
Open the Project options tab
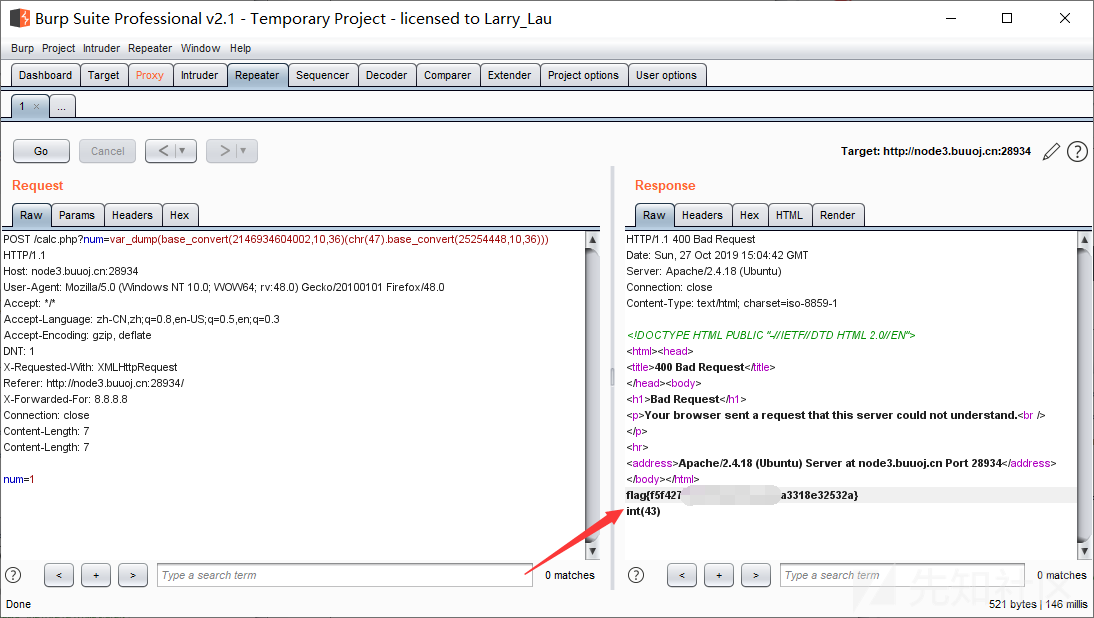[x=583, y=75]
